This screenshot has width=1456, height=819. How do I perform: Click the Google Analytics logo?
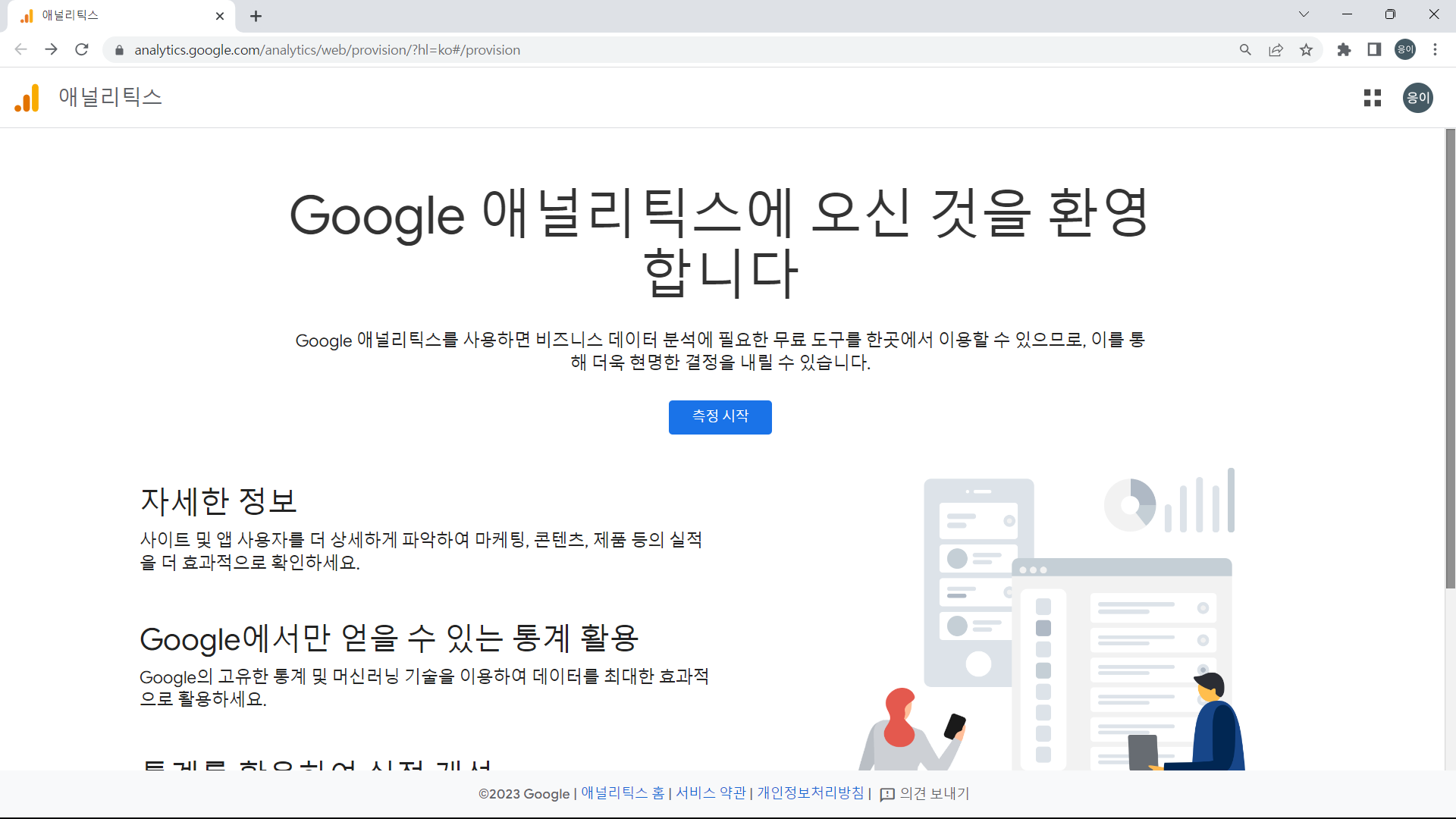pos(26,98)
